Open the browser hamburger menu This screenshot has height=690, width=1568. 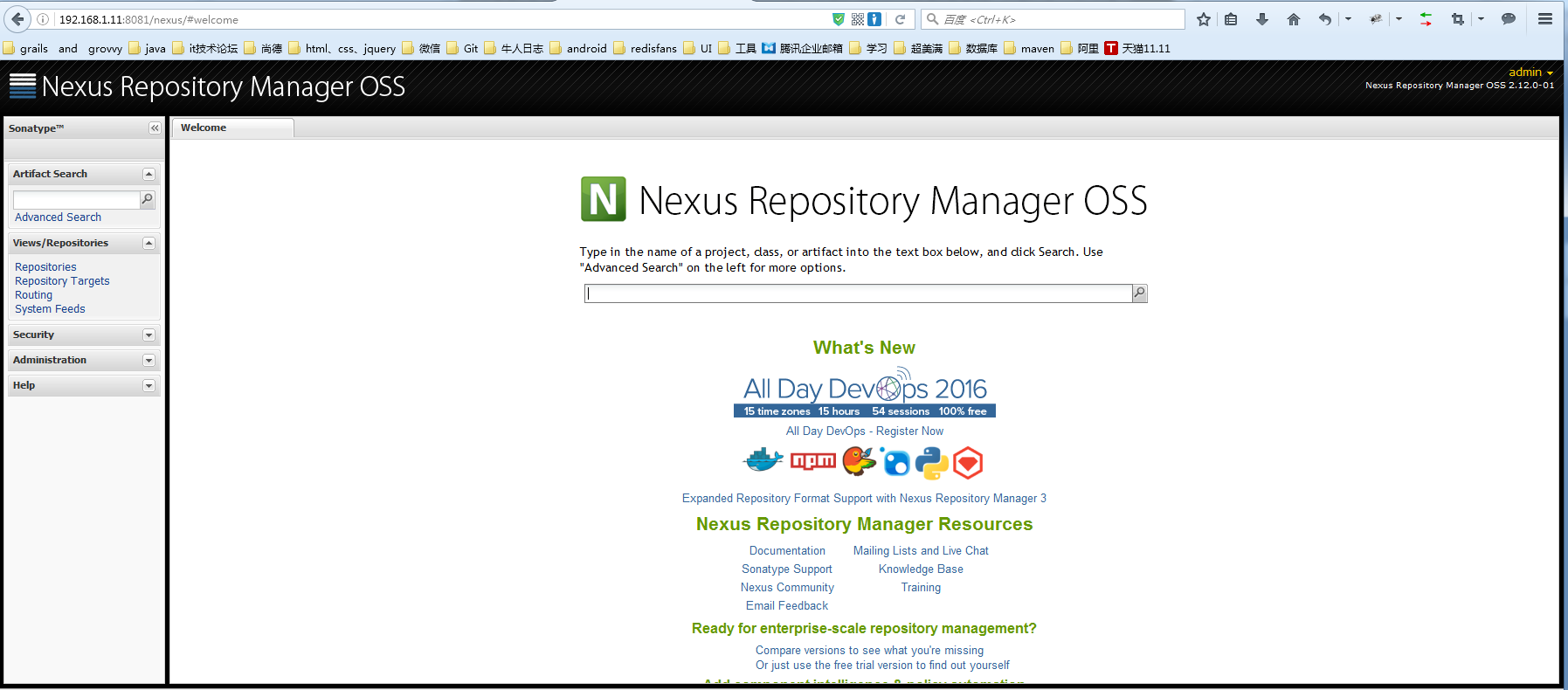click(1545, 19)
